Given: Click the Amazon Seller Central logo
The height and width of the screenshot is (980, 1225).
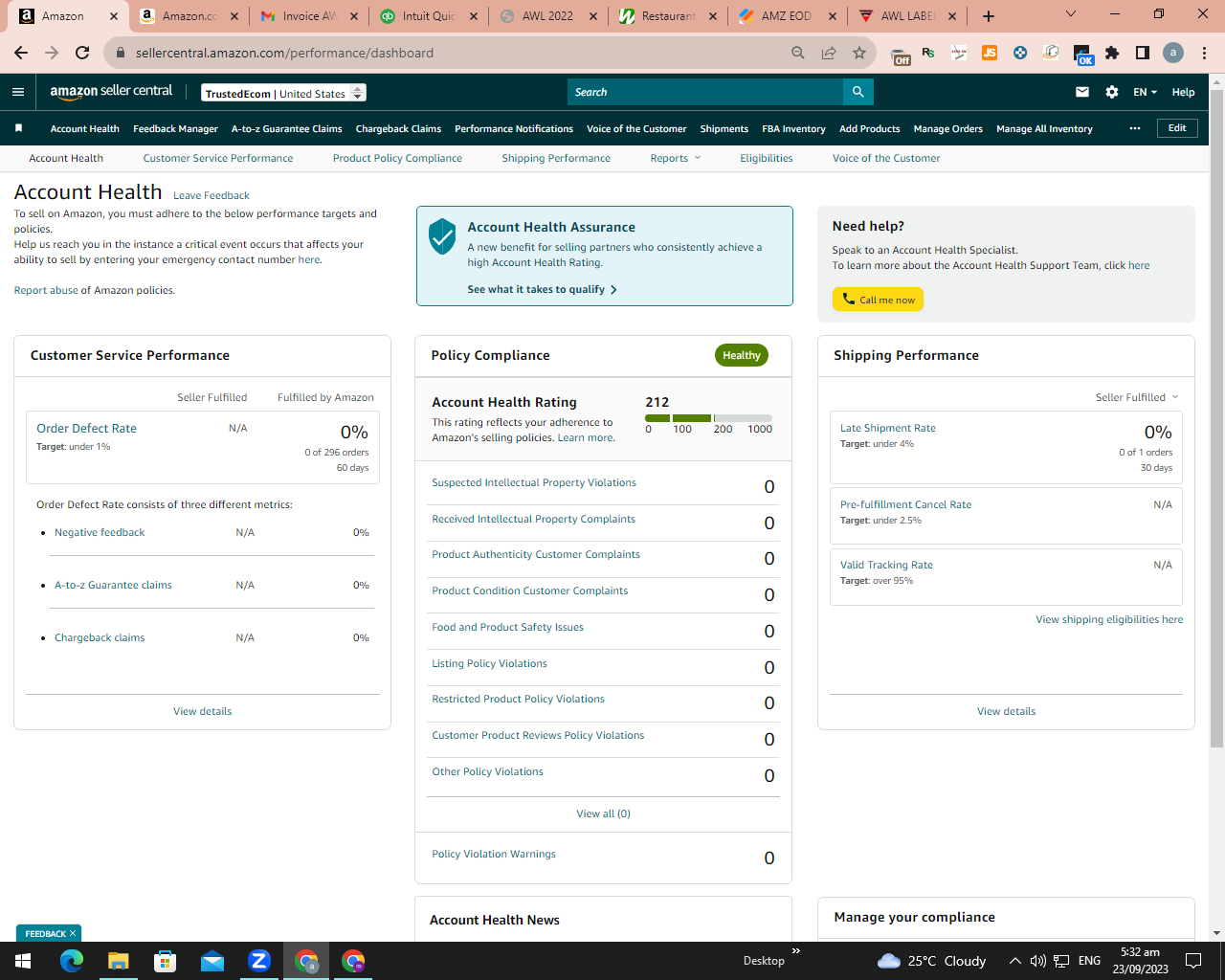Looking at the screenshot, I should point(111,92).
